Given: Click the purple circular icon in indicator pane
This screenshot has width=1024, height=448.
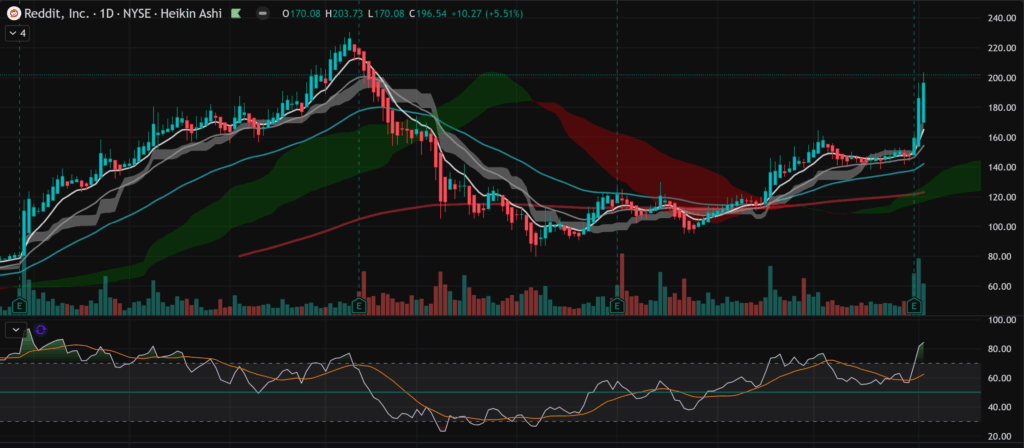Looking at the screenshot, I should point(40,329).
